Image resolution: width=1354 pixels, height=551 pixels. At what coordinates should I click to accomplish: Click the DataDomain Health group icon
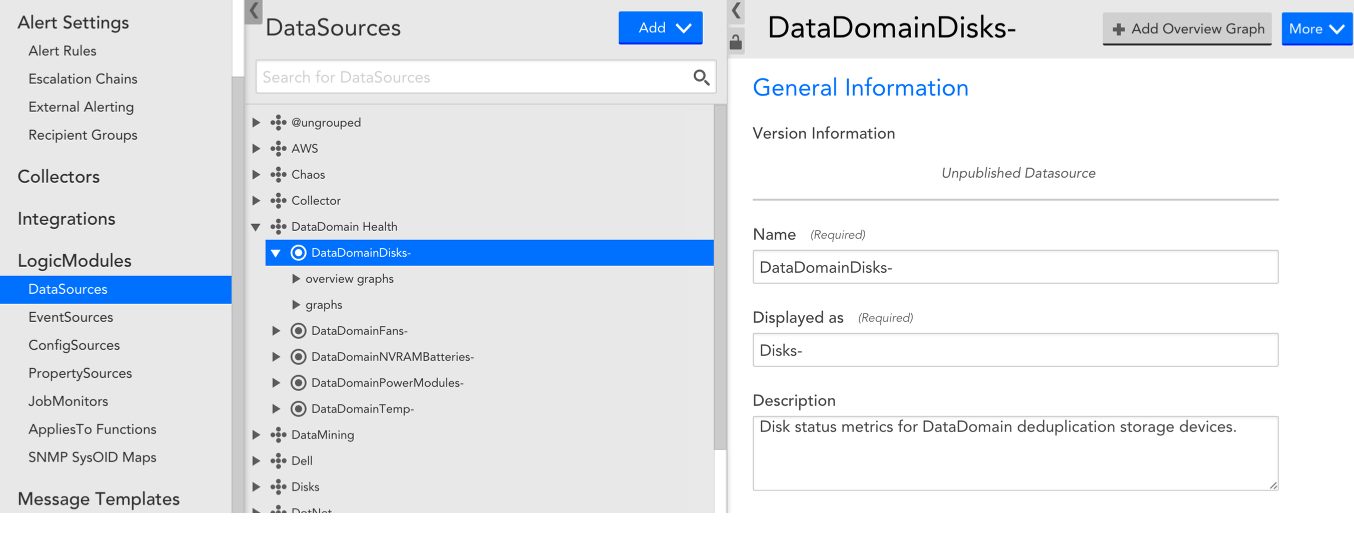click(278, 226)
